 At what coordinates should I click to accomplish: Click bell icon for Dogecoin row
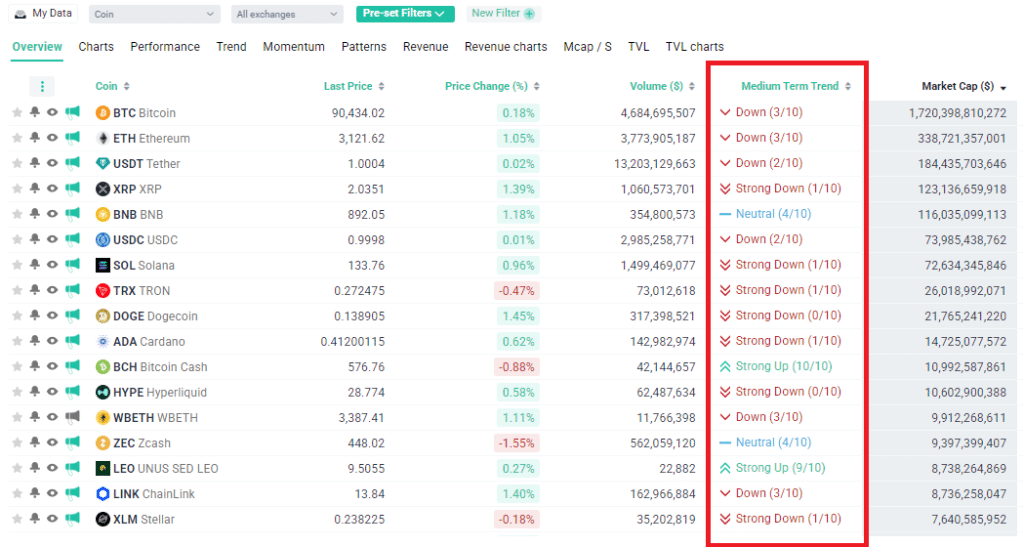pyautogui.click(x=35, y=316)
